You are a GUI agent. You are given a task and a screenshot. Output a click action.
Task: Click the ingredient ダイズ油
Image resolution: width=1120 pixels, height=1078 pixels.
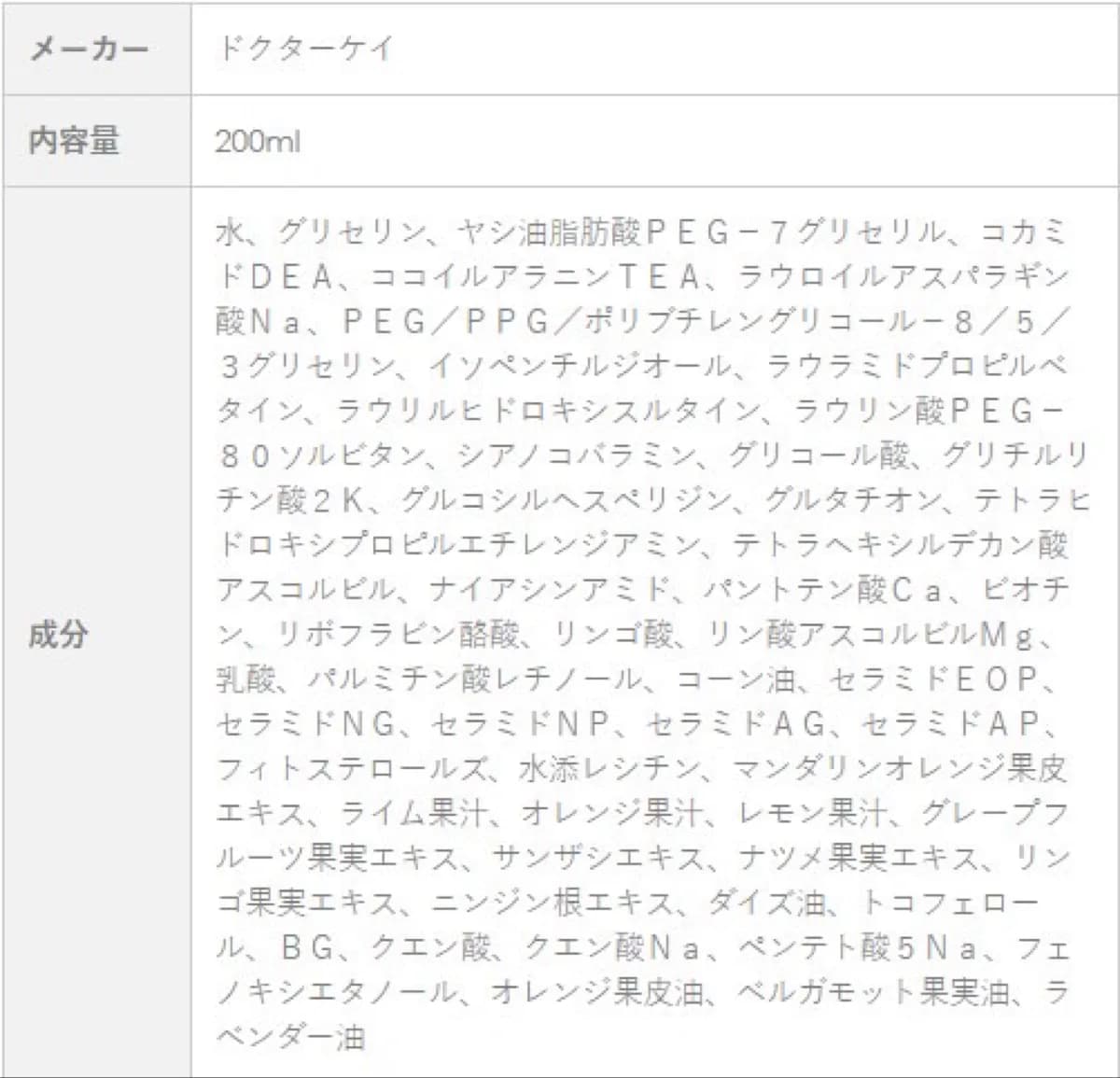(766, 903)
